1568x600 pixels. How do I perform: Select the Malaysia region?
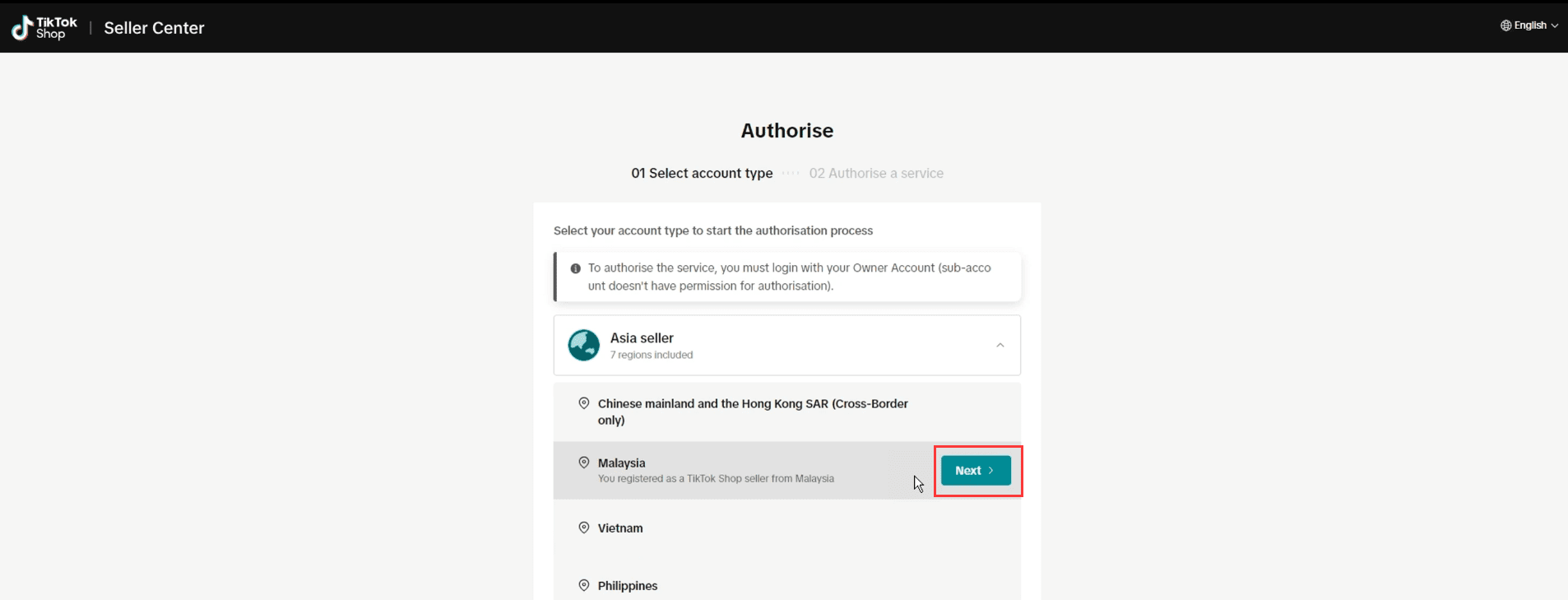[x=743, y=470]
